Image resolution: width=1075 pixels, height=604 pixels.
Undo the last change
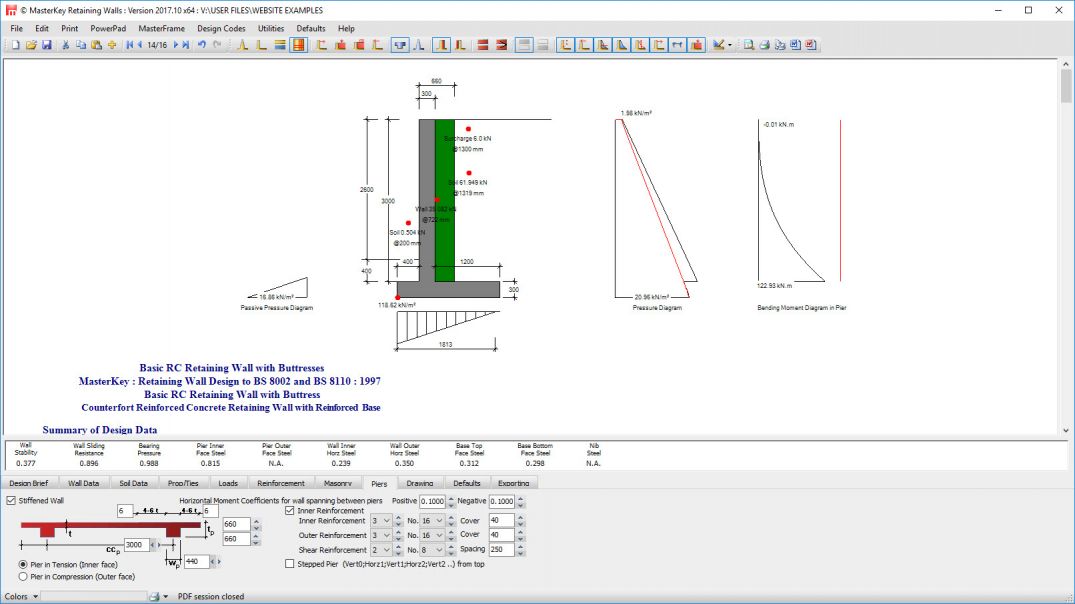202,45
